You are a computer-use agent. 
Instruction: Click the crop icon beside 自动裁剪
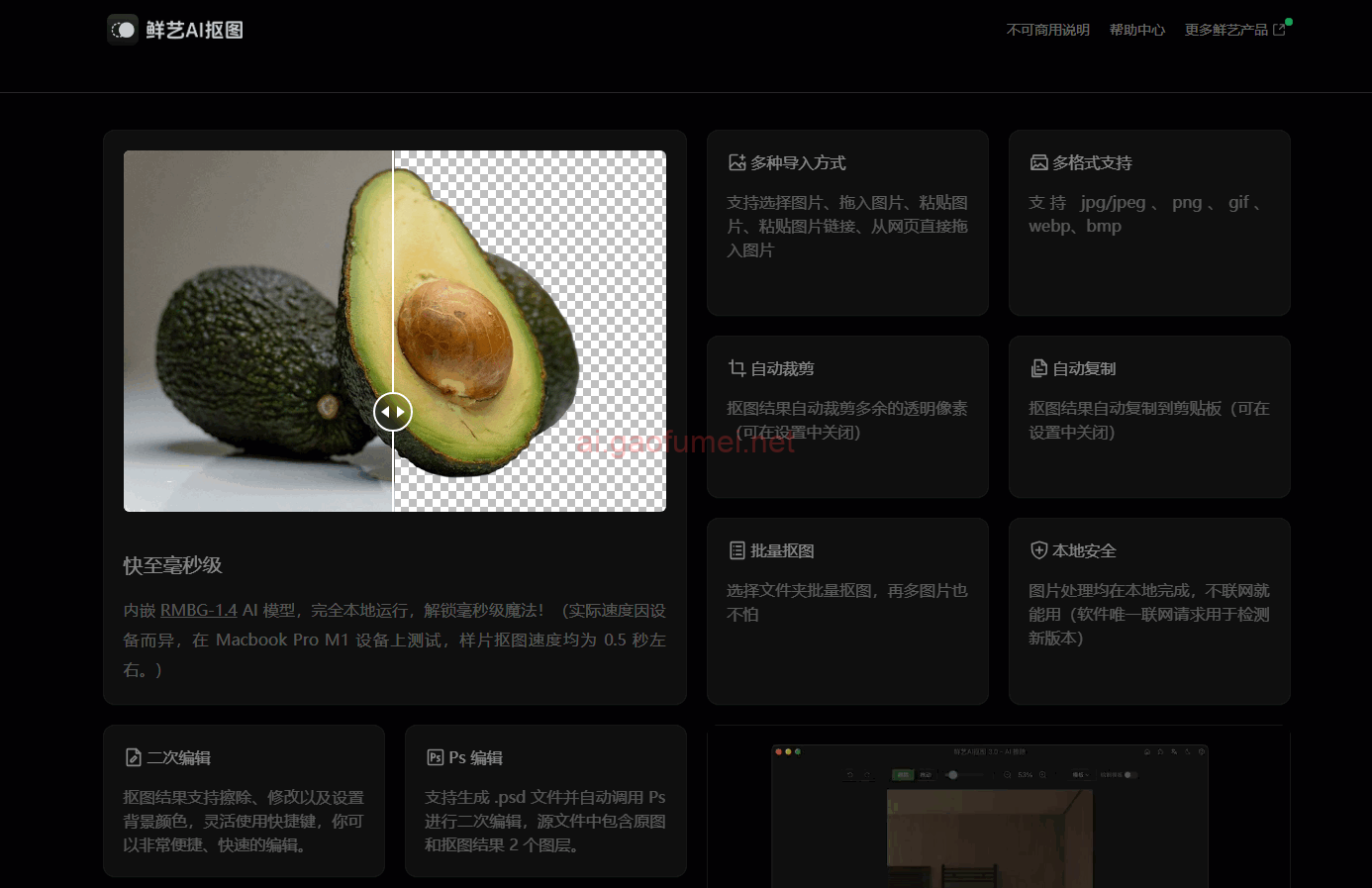pos(736,368)
